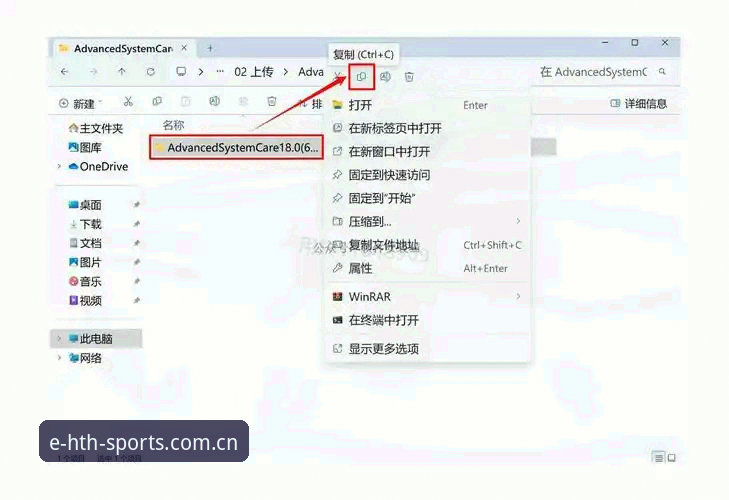The image size is (729, 500).
Task: Show hidden breadcrumb path with the ellipsis
Action: point(220,72)
